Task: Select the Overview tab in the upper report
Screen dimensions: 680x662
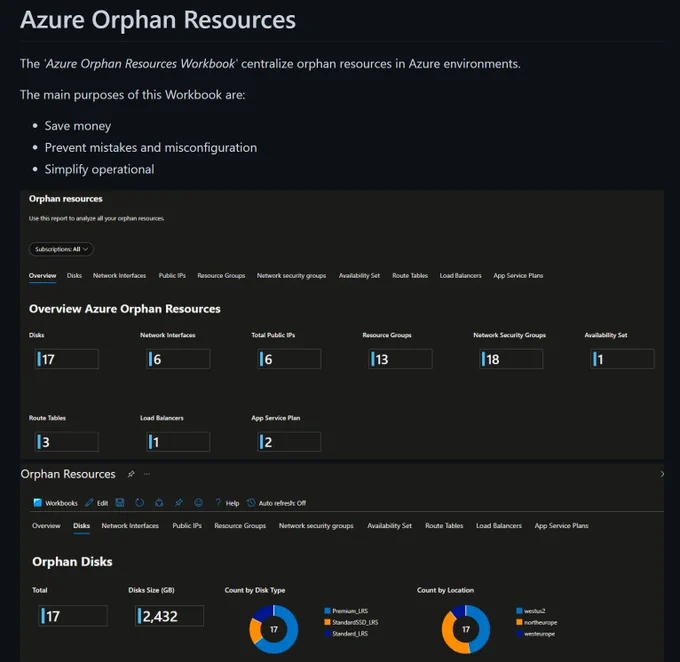Action: click(42, 275)
